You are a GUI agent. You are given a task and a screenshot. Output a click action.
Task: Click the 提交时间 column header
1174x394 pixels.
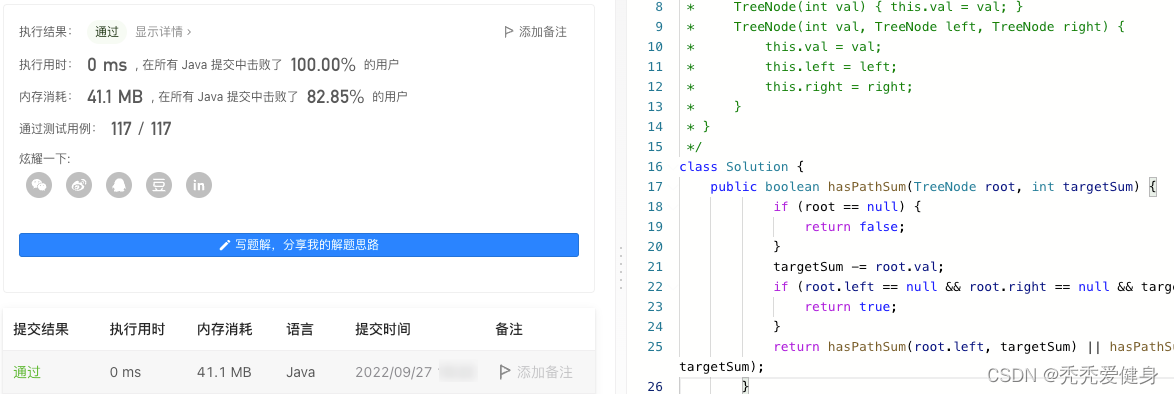point(383,329)
